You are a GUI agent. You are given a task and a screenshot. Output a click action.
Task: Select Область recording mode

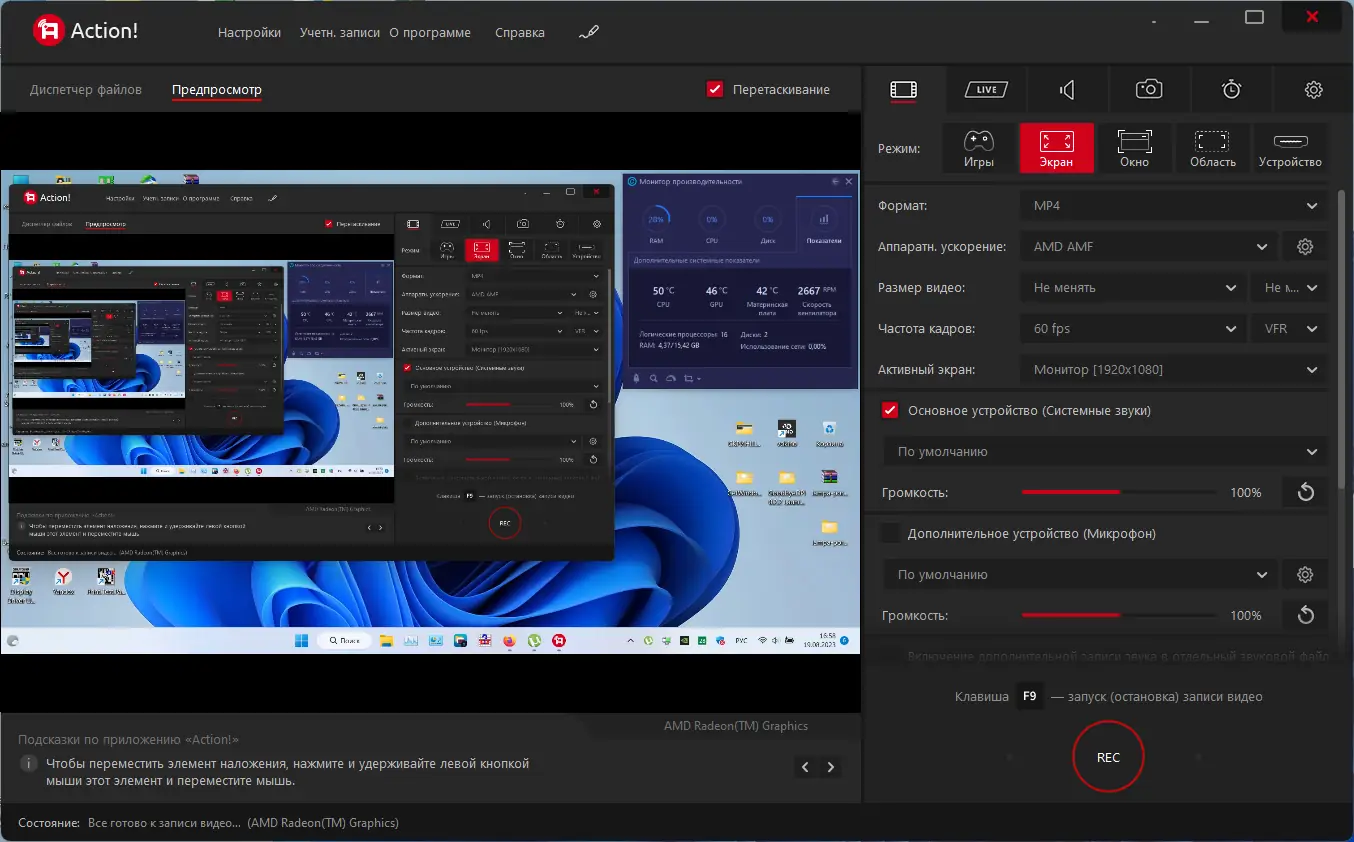click(x=1212, y=148)
